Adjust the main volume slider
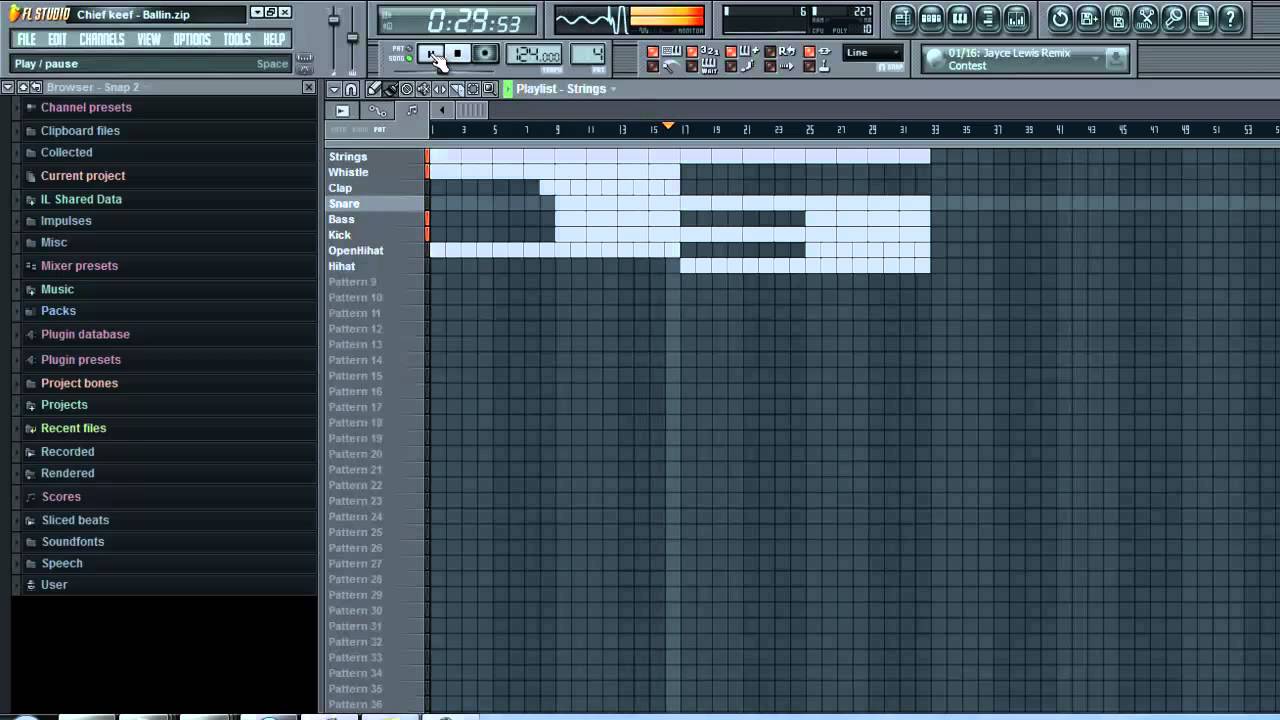Image resolution: width=1280 pixels, height=720 pixels. [334, 20]
